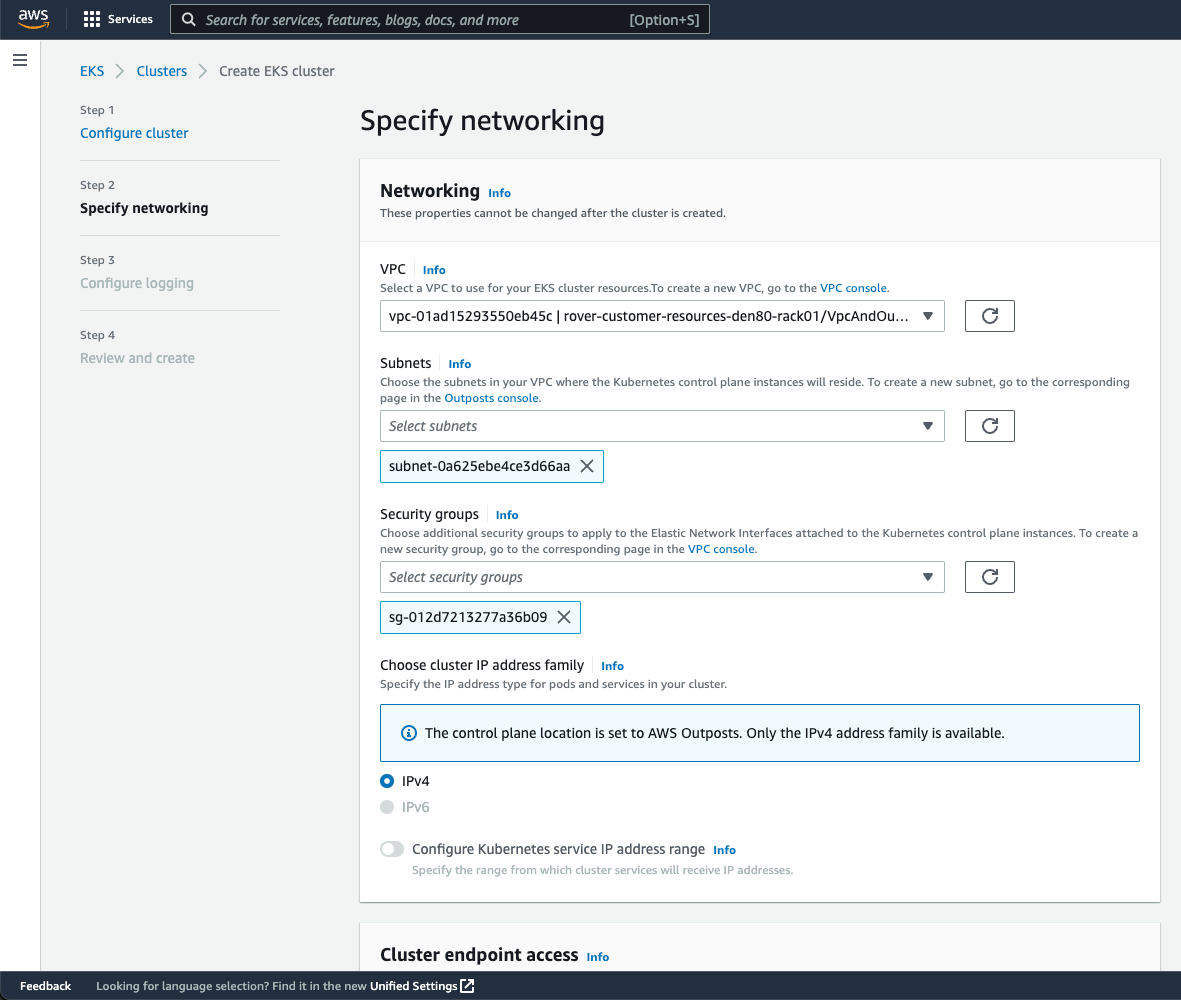Screen dimensions: 1181x1000
Task: Open the sidebar hamburger menu
Action: (x=19, y=60)
